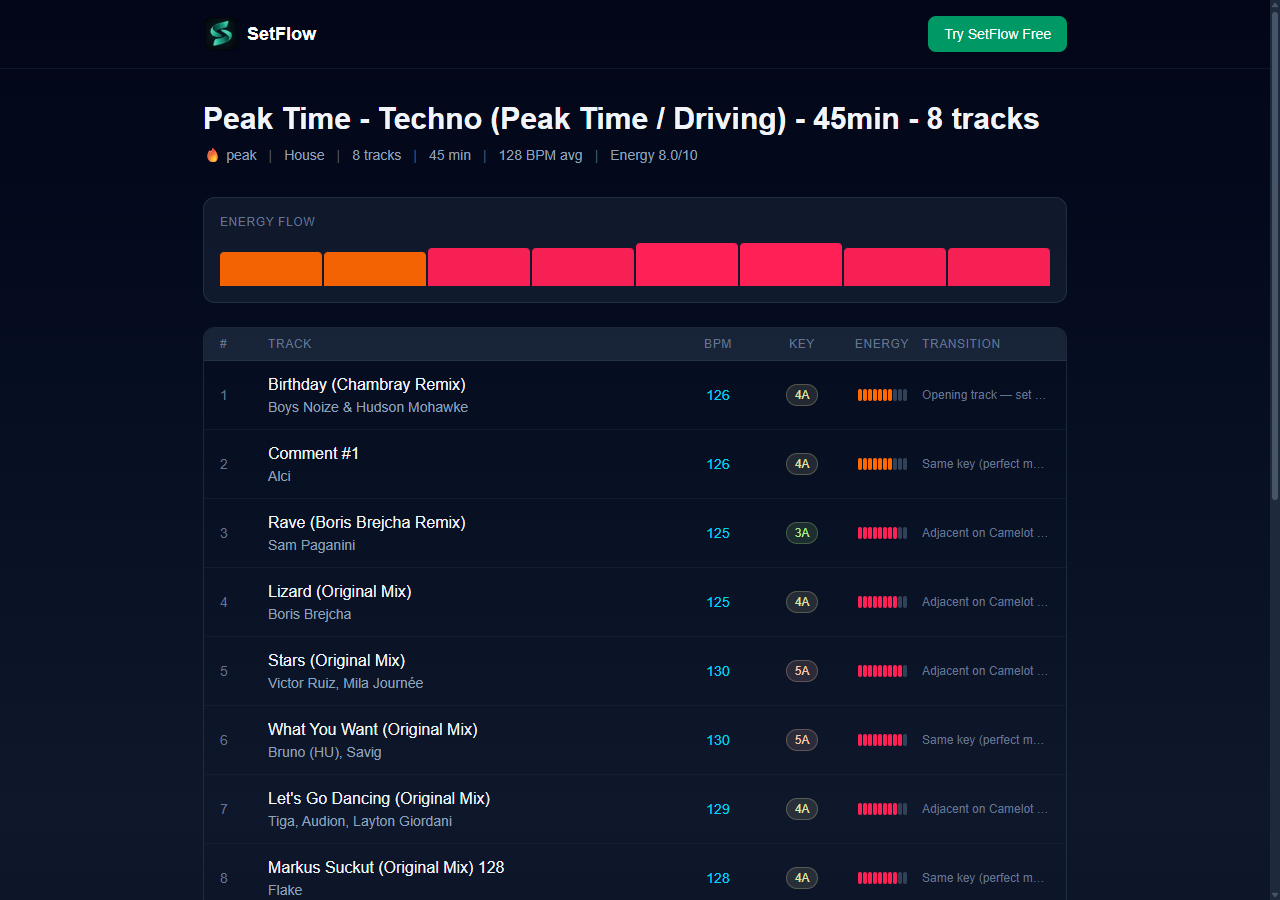Open track titled Let's Go Dancing (Original Mix)
The width and height of the screenshot is (1280, 900).
(x=378, y=798)
